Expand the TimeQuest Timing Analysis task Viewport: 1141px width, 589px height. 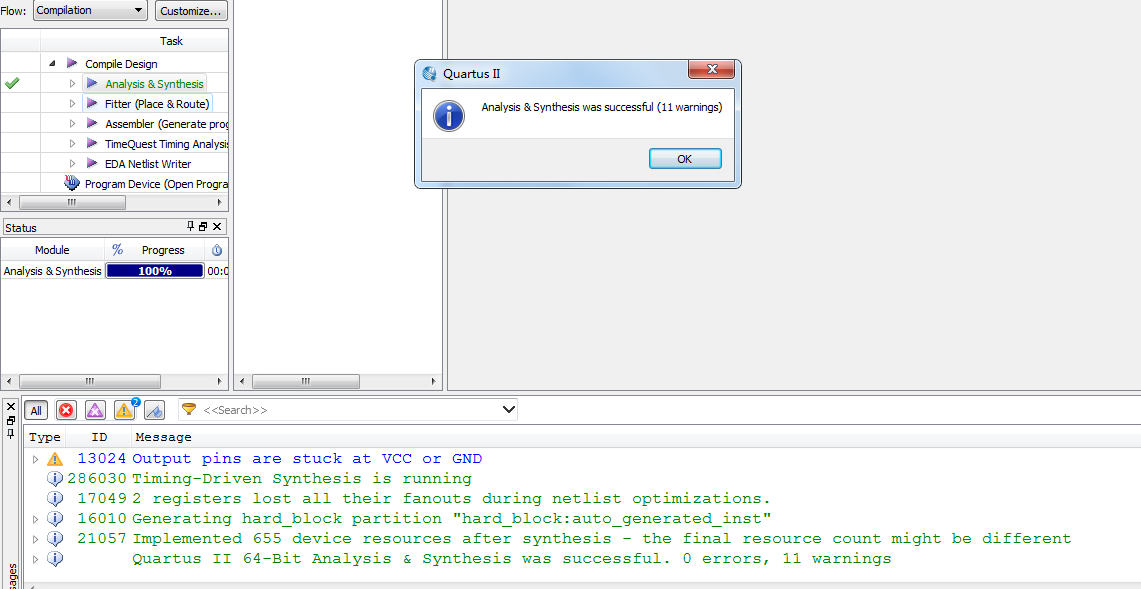[72, 143]
